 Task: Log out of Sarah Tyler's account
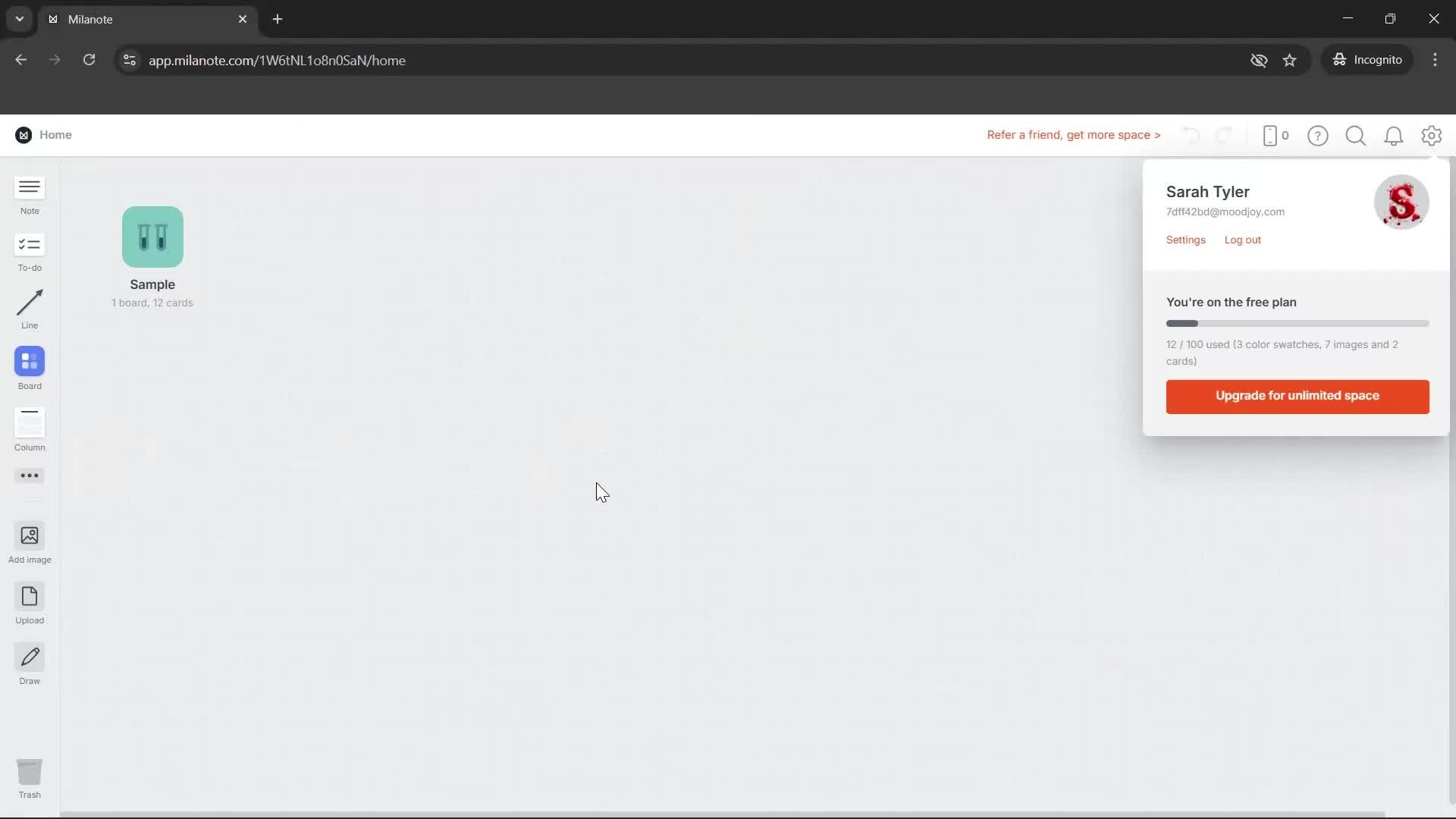tap(1241, 240)
